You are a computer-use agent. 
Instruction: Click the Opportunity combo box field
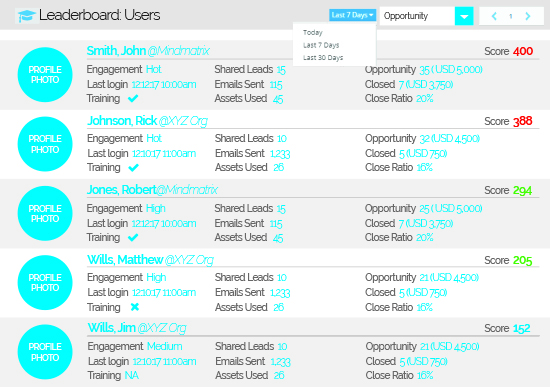click(x=417, y=16)
